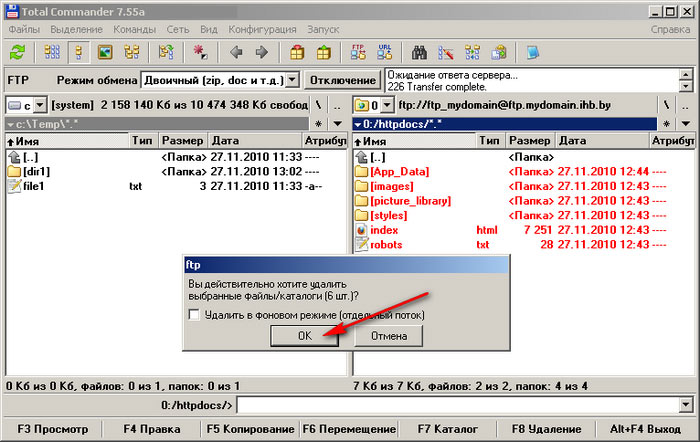
Task: Click Alt+F4 Выход button
Action: pos(646,429)
